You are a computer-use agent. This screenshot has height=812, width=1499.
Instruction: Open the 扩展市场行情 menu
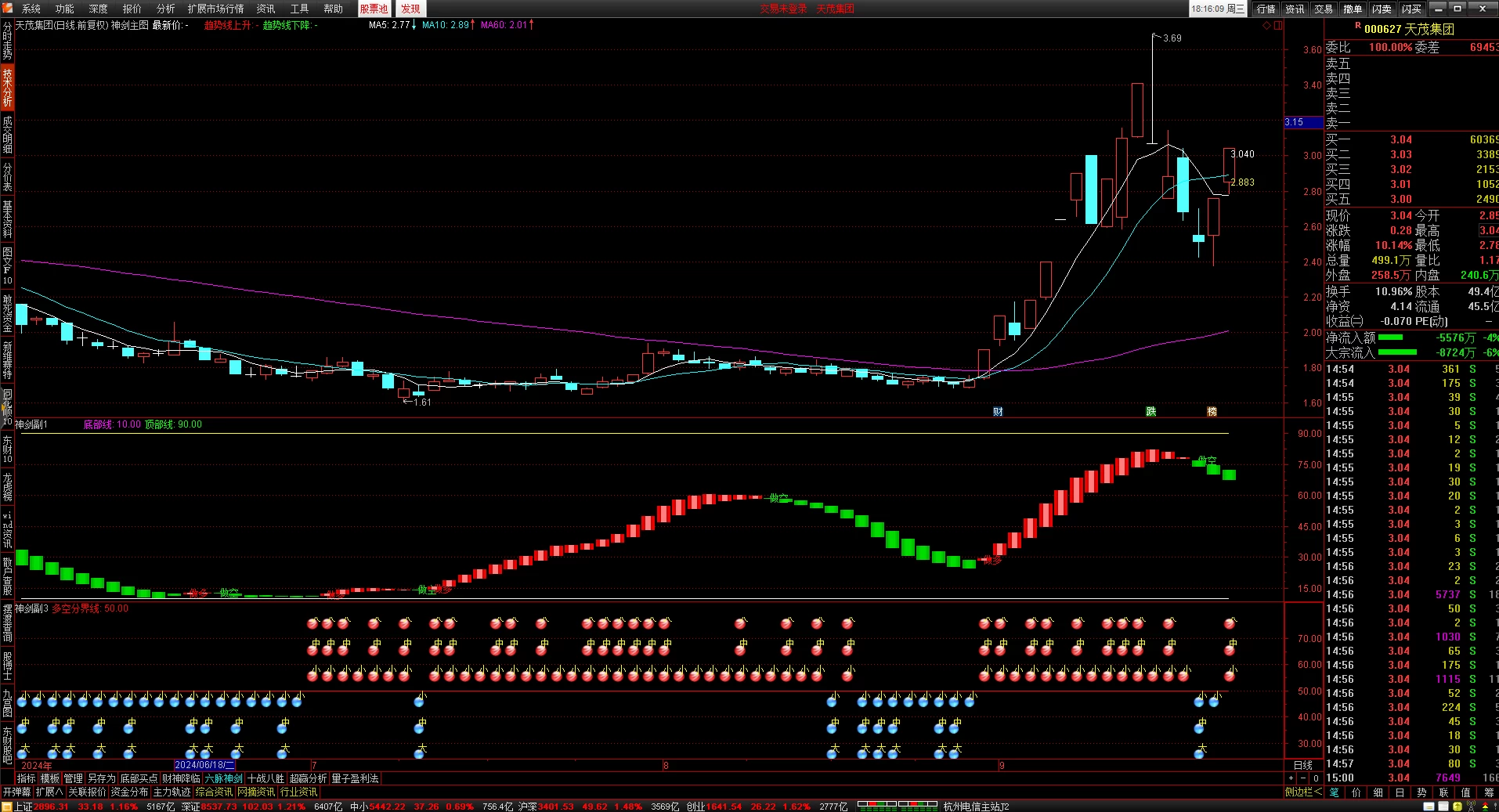[215, 9]
